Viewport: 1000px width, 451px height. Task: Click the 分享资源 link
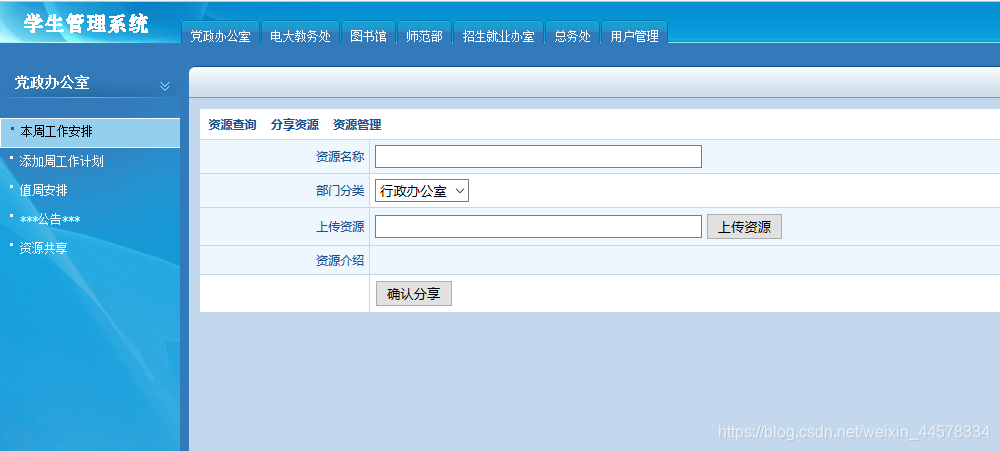(x=295, y=125)
